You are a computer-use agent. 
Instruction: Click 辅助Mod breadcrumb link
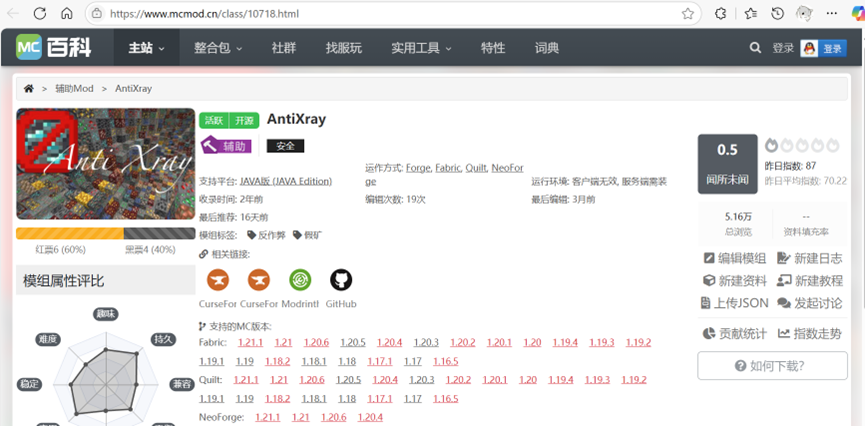tap(74, 88)
